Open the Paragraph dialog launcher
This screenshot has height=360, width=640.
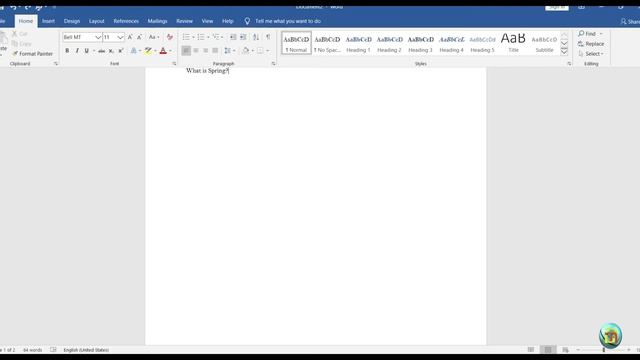click(273, 64)
